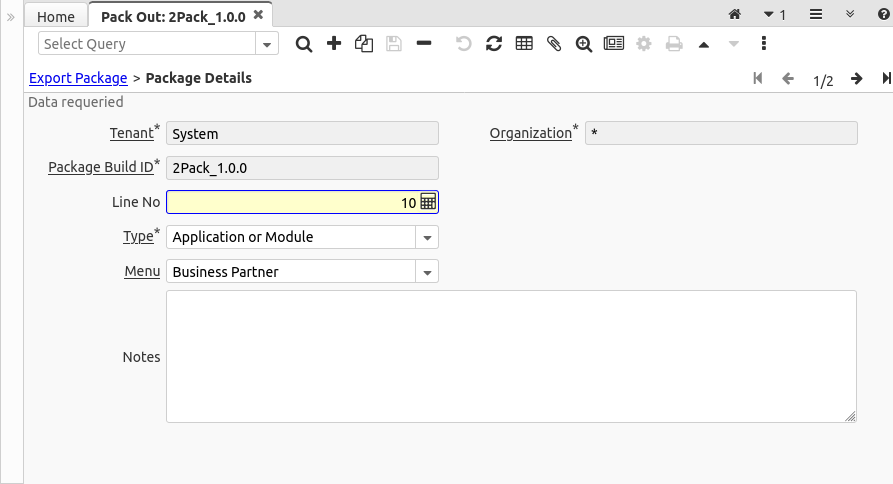Click the Refresh icon in toolbar
893x484 pixels.
pos(494,44)
